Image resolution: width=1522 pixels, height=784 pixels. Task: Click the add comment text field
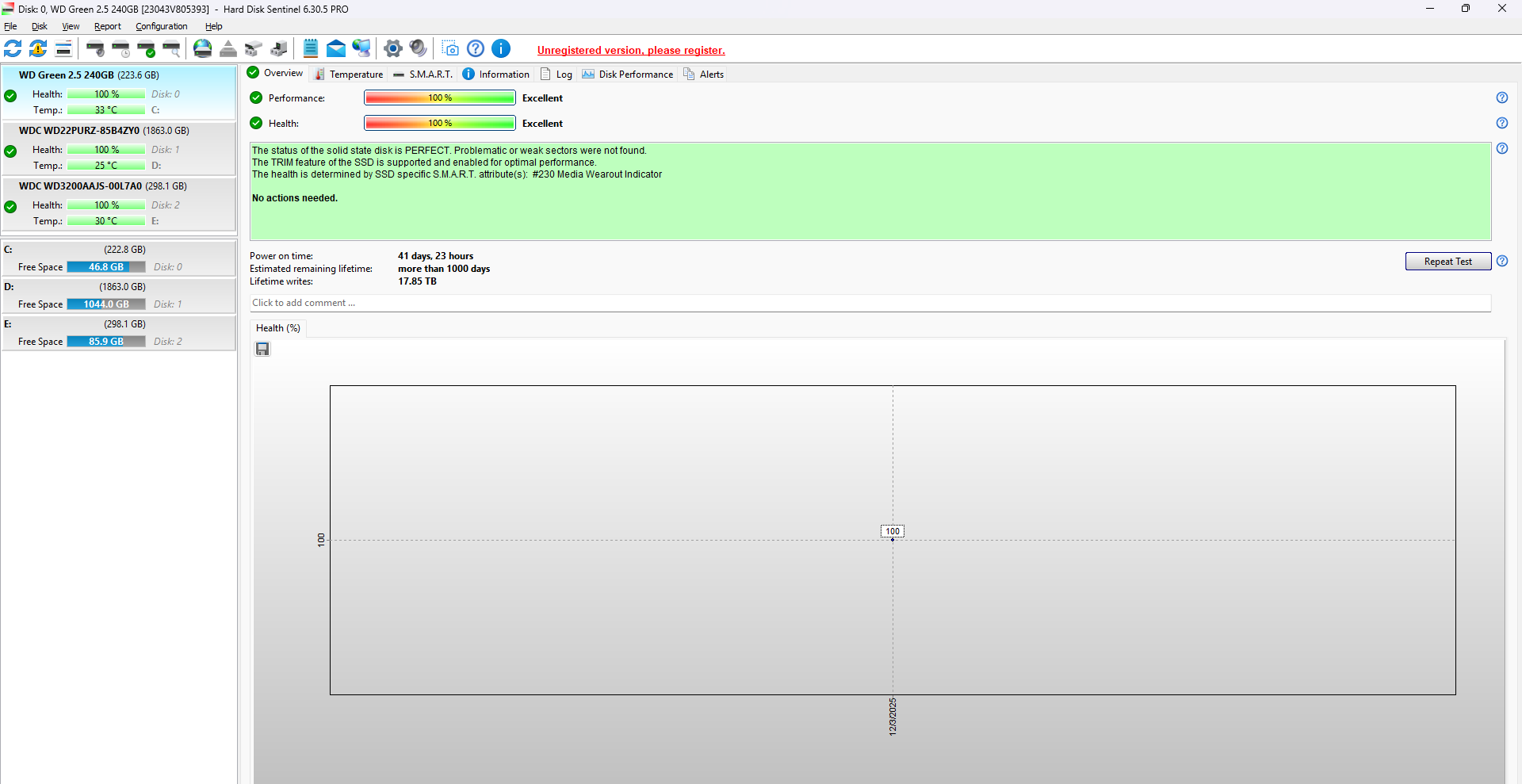tap(870, 303)
